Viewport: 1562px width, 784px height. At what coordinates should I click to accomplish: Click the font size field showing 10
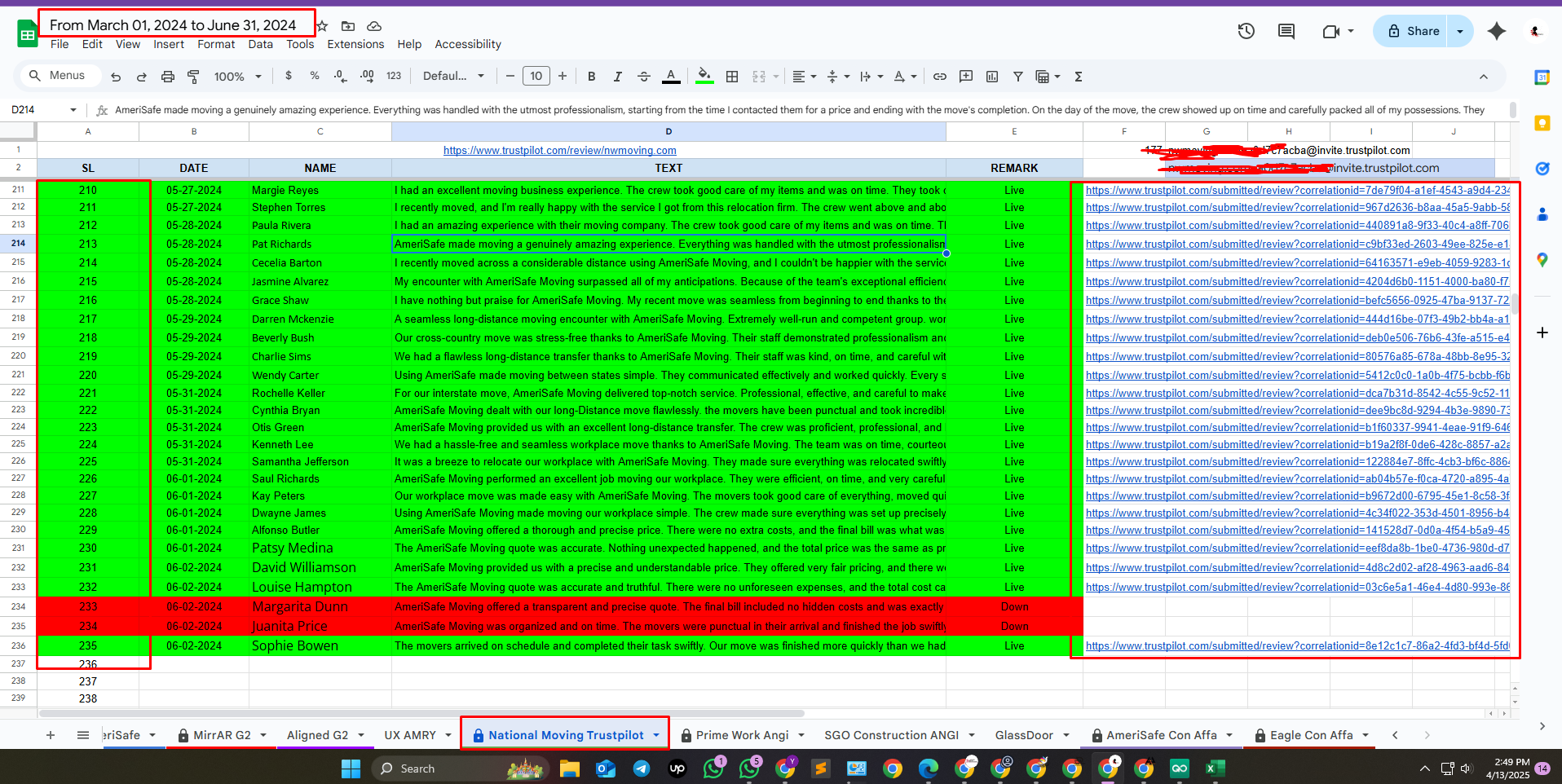click(x=536, y=76)
